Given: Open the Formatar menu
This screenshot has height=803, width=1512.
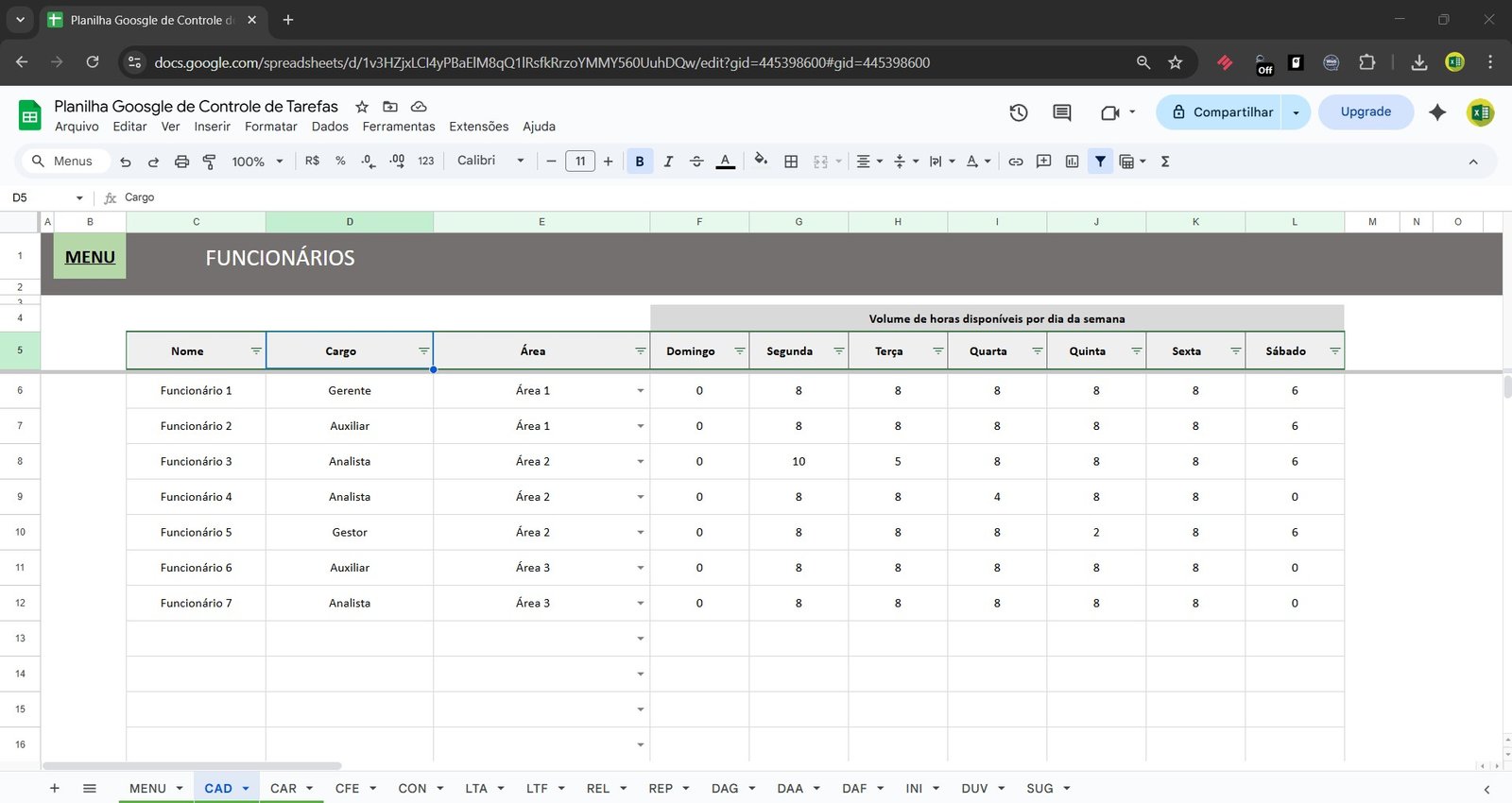Looking at the screenshot, I should click(x=270, y=127).
